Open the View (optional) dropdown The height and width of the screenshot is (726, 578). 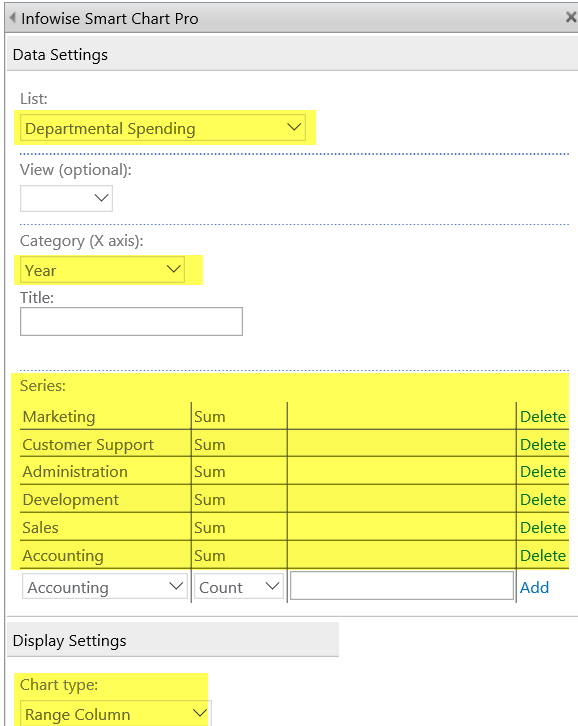point(66,198)
